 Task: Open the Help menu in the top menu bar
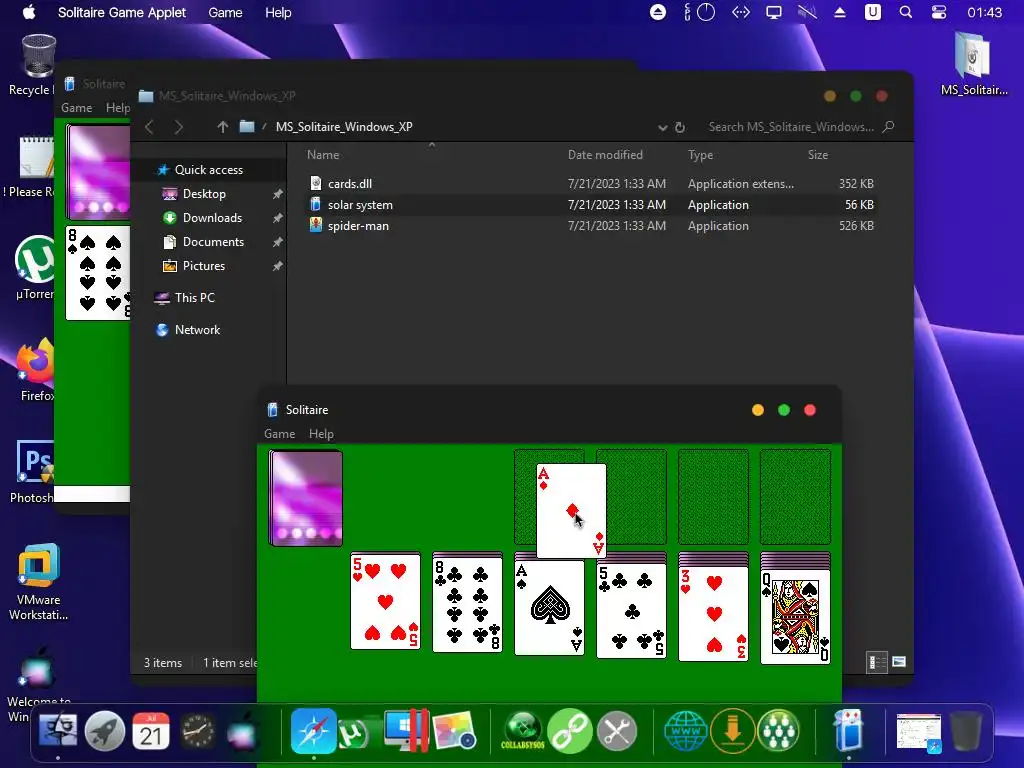pyautogui.click(x=278, y=12)
